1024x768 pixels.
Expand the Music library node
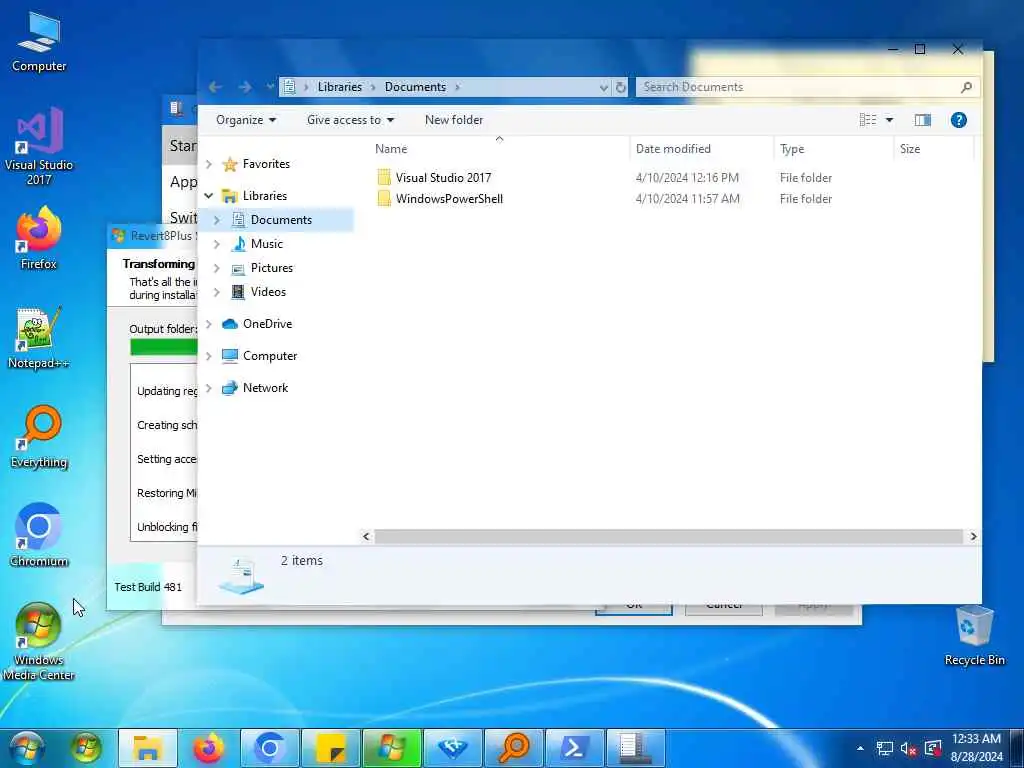(217, 244)
